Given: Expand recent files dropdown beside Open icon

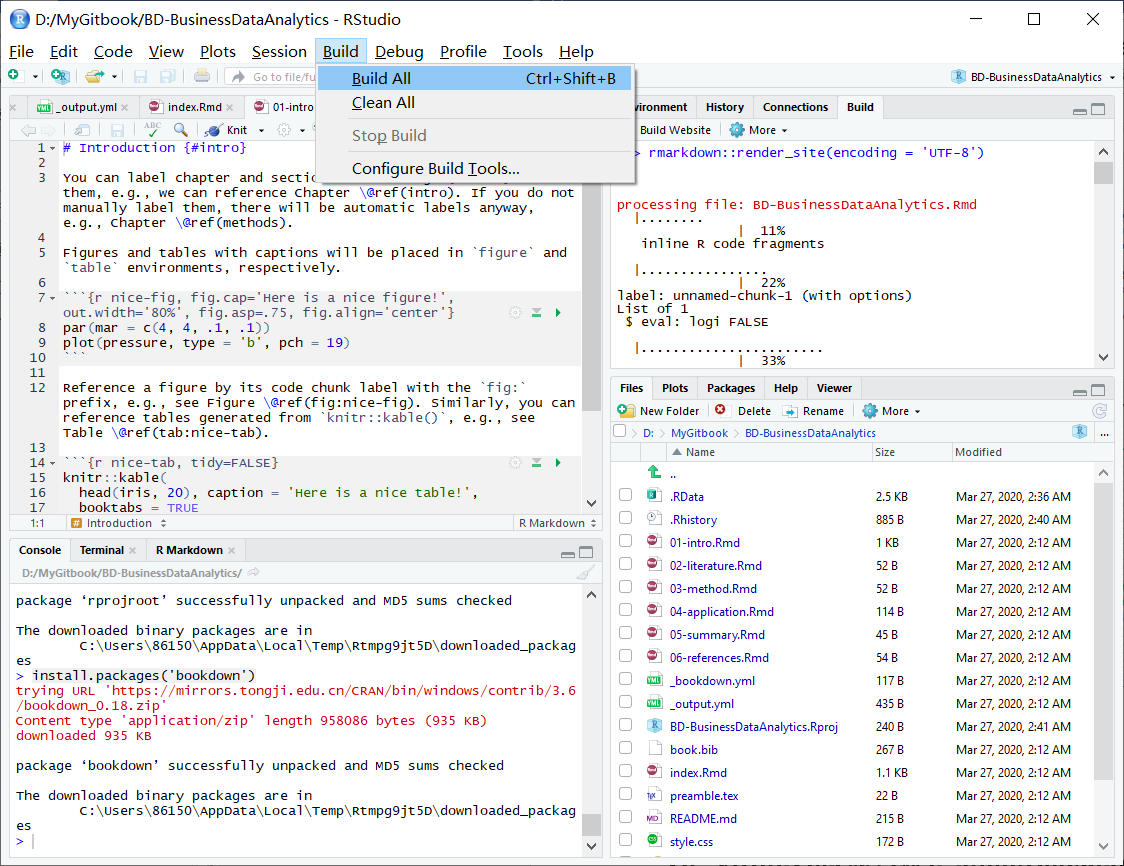Looking at the screenshot, I should [x=114, y=76].
